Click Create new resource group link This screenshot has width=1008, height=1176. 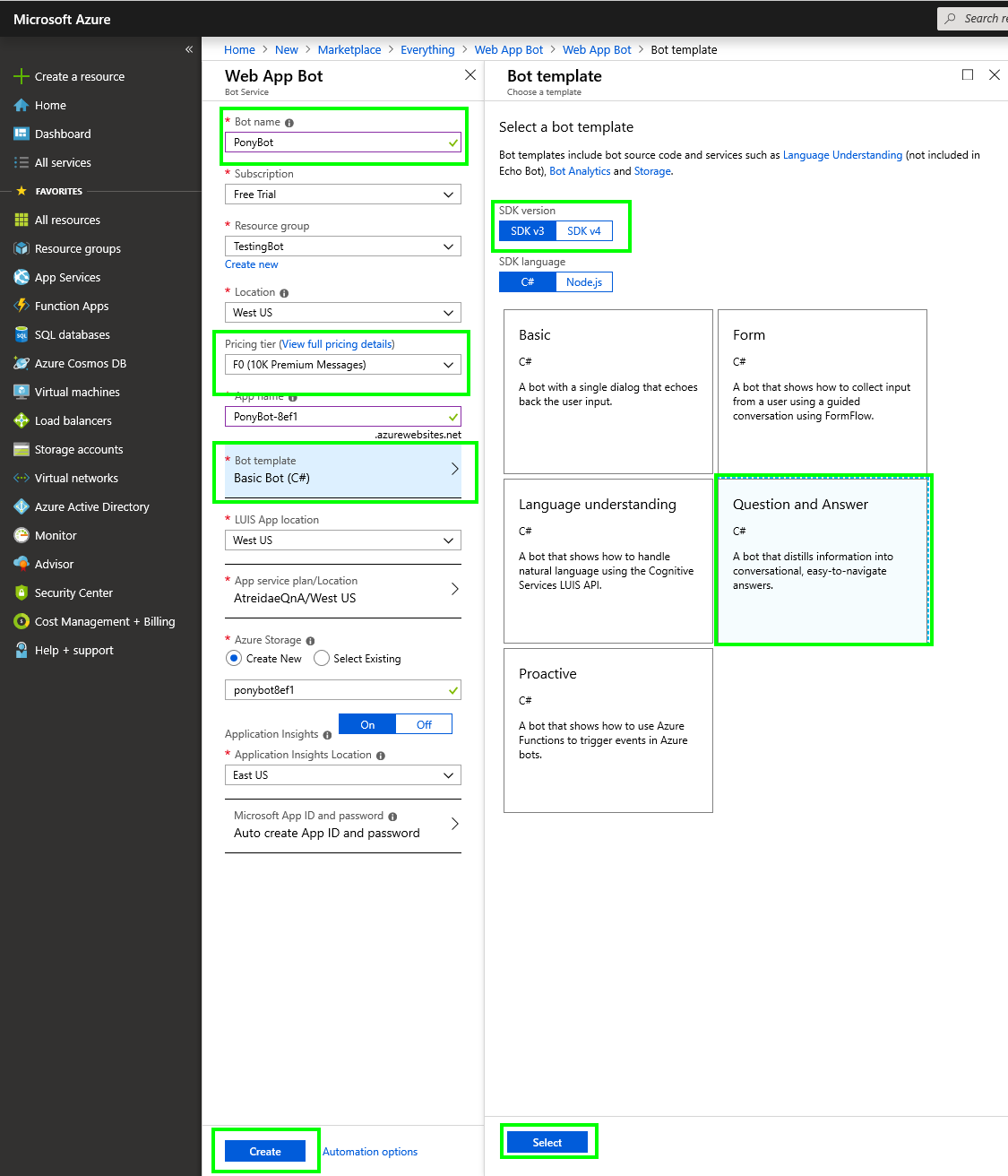tap(252, 264)
